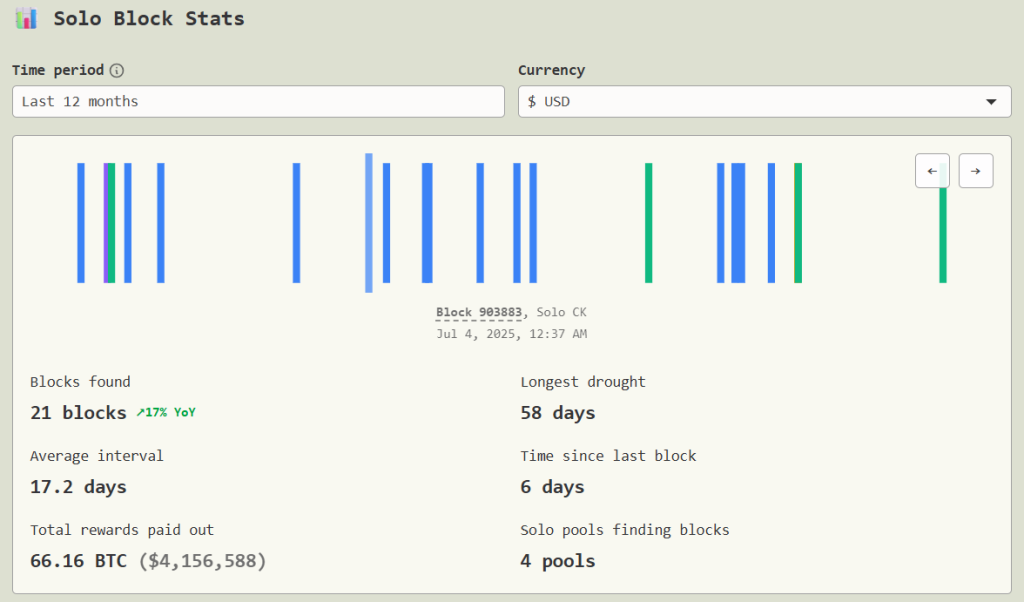The height and width of the screenshot is (602, 1024).
Task: Select the leftmost blue bar in timeline
Action: 81,222
